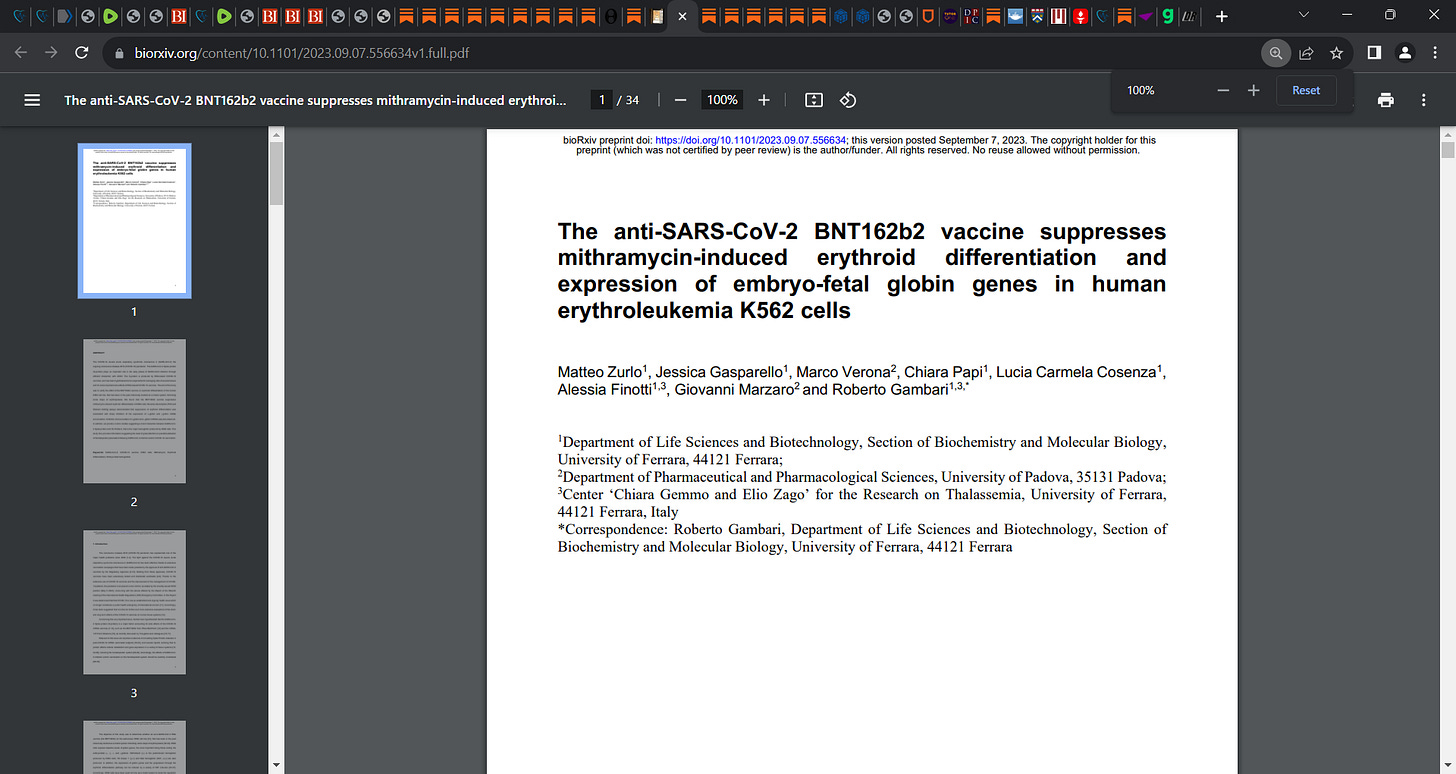The width and height of the screenshot is (1456, 774).
Task: Switch to the orange shield outline tab
Action: [x=928, y=16]
